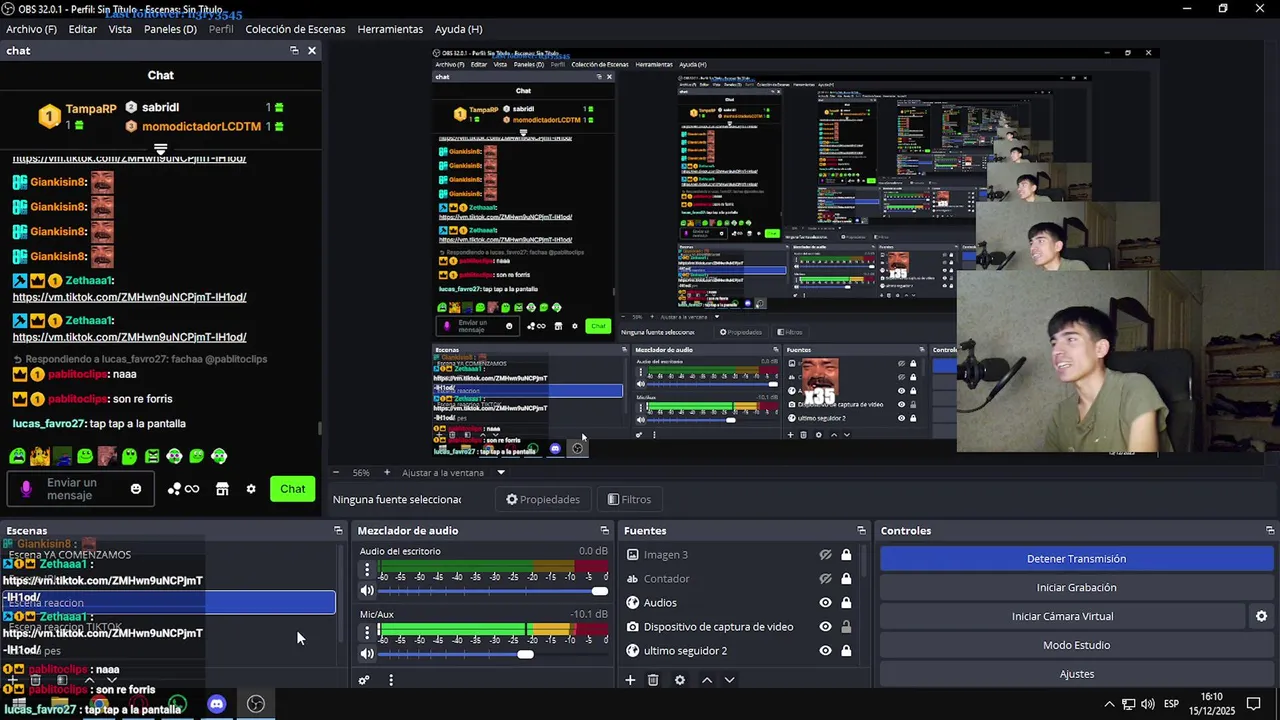This screenshot has height=720, width=1280.
Task: Open the first Zethaaa1 tiktok link in chat
Action: (x=129, y=297)
